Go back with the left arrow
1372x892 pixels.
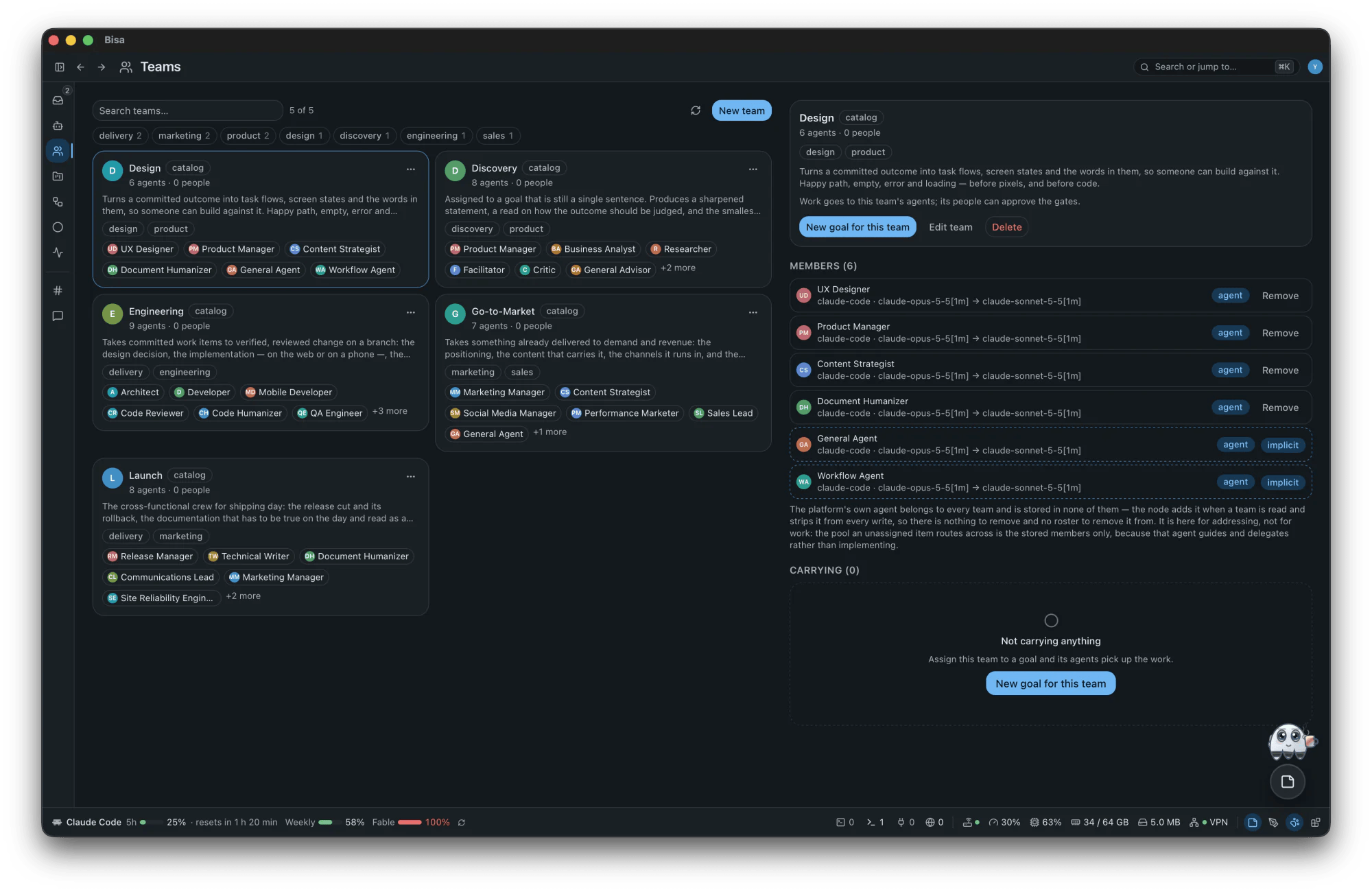[80, 67]
